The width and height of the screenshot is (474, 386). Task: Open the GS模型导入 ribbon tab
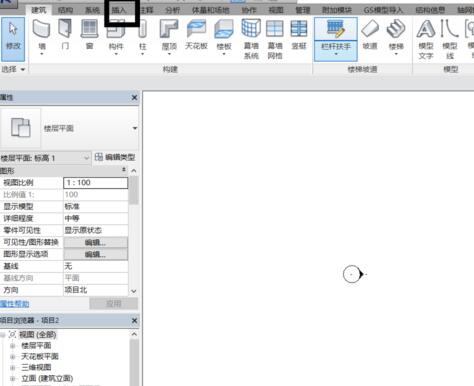point(383,10)
